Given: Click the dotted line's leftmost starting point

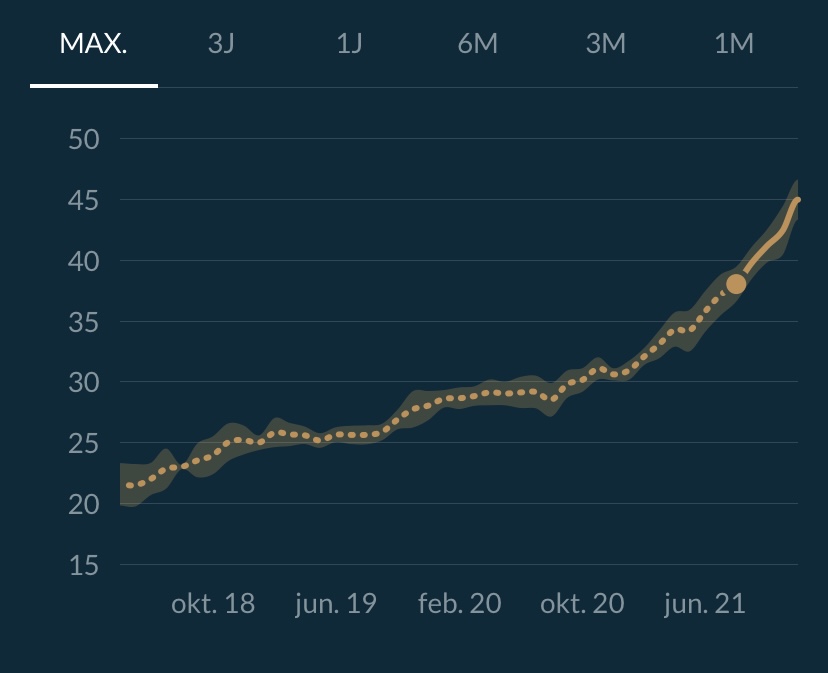Looking at the screenshot, I should pyautogui.click(x=128, y=486).
